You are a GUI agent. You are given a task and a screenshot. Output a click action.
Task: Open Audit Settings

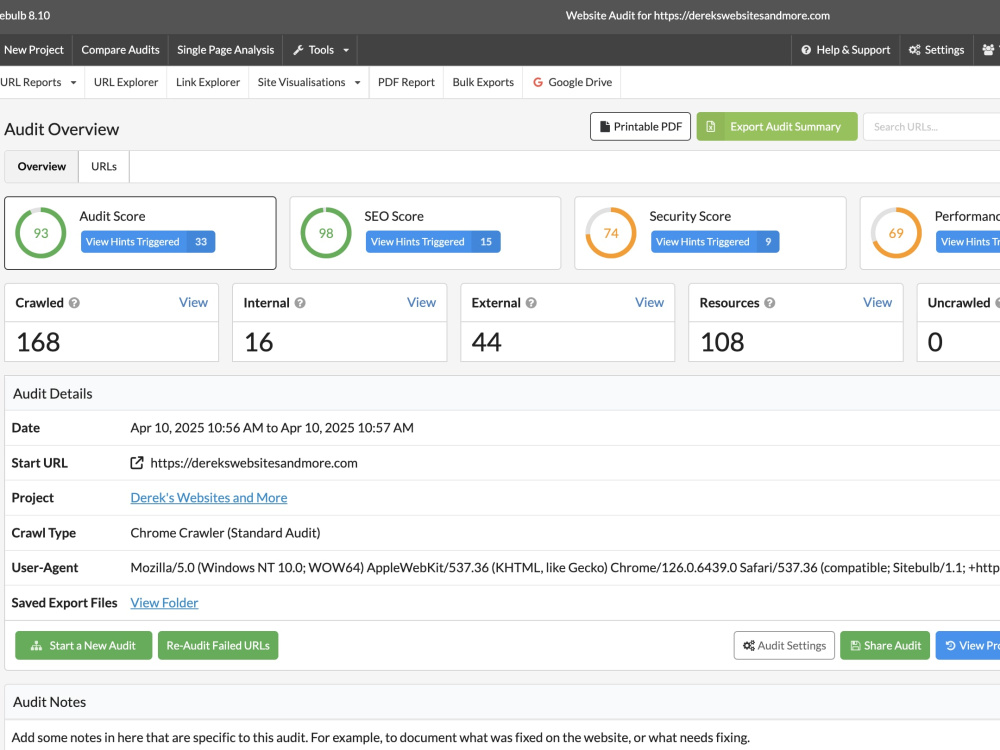coord(784,645)
